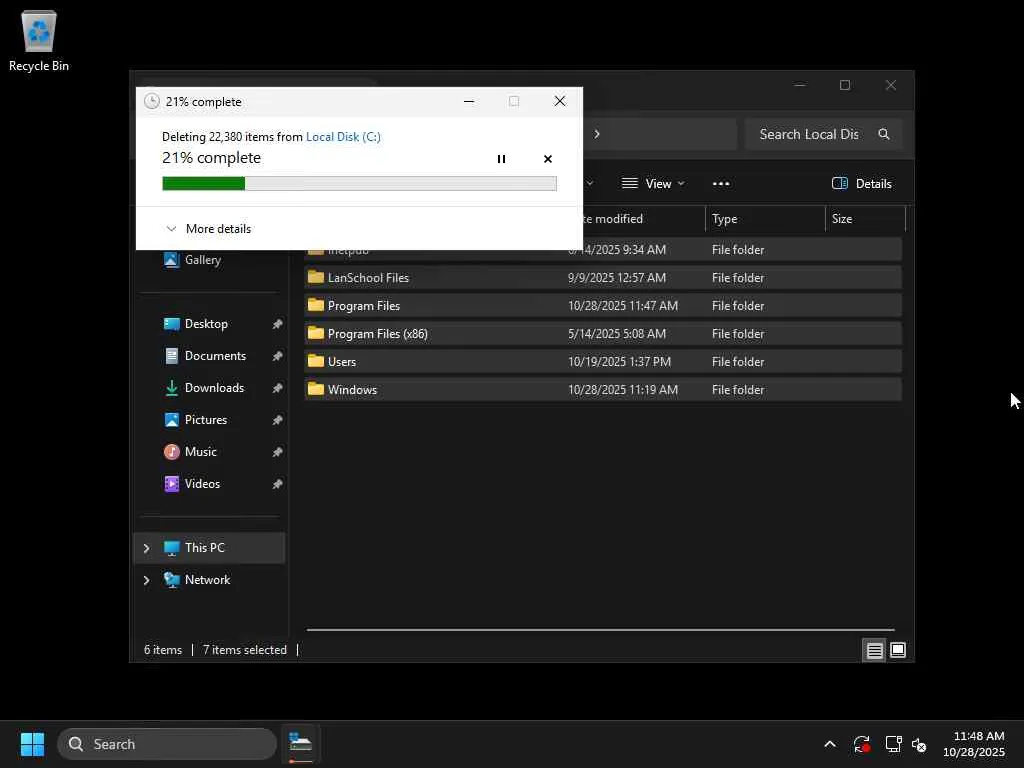Expand the This PC tree node
Image resolution: width=1024 pixels, height=768 pixels.
point(146,548)
